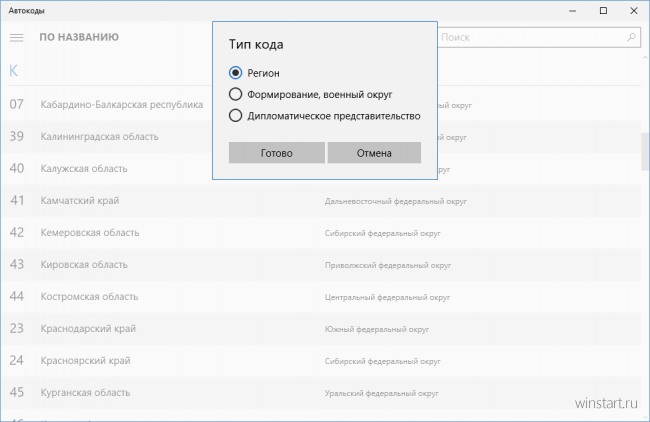Viewport: 650px width, 422px height.
Task: Confirm dialog with Готово button
Action: tap(276, 153)
